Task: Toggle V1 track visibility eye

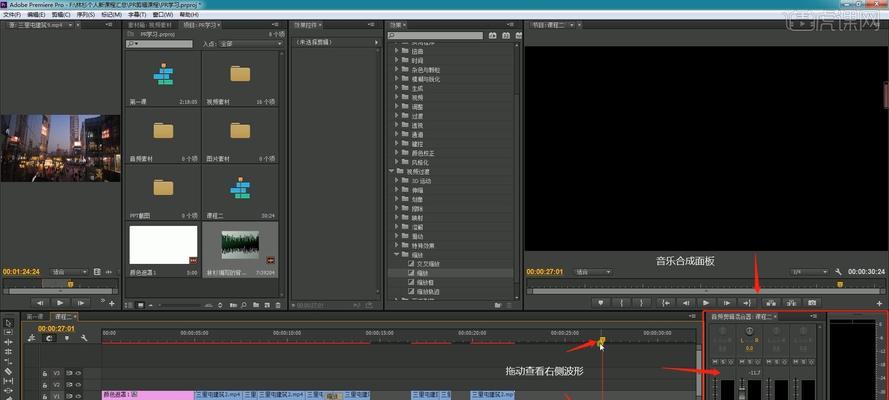Action: 77,395
